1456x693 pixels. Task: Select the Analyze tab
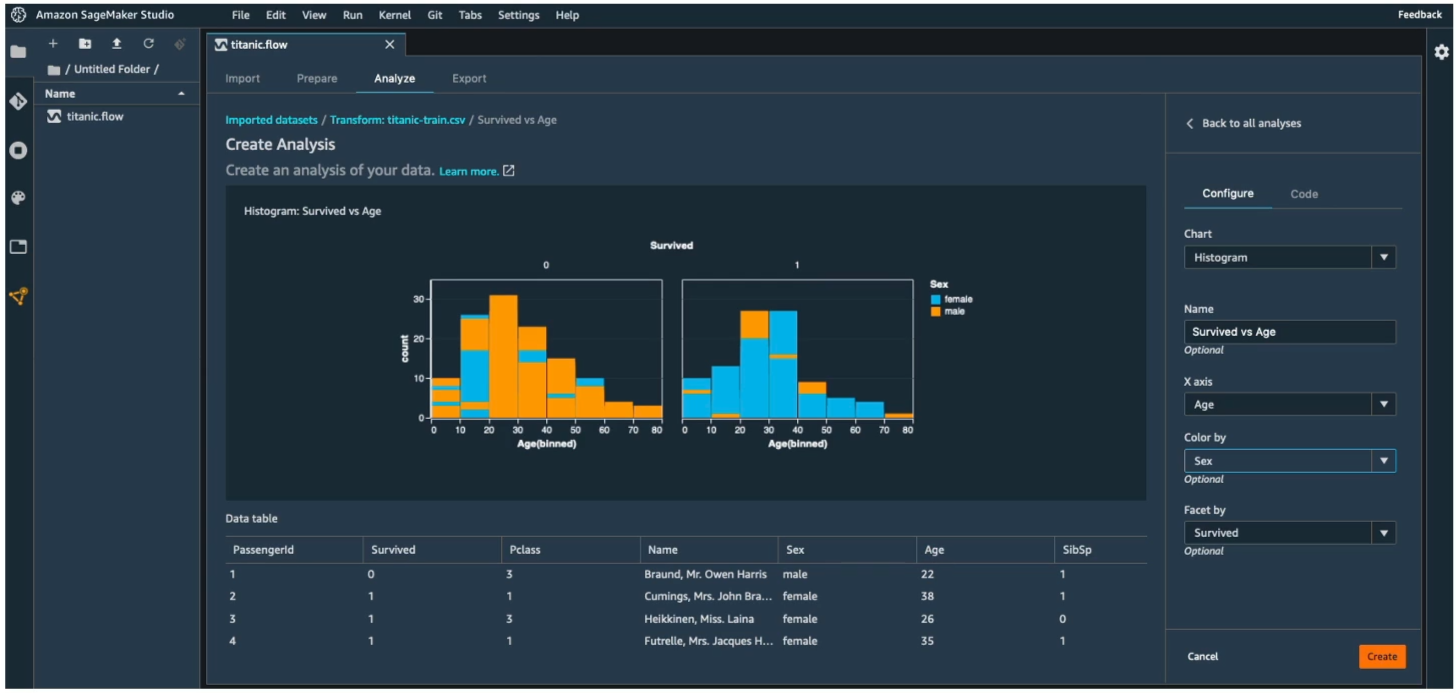(395, 78)
